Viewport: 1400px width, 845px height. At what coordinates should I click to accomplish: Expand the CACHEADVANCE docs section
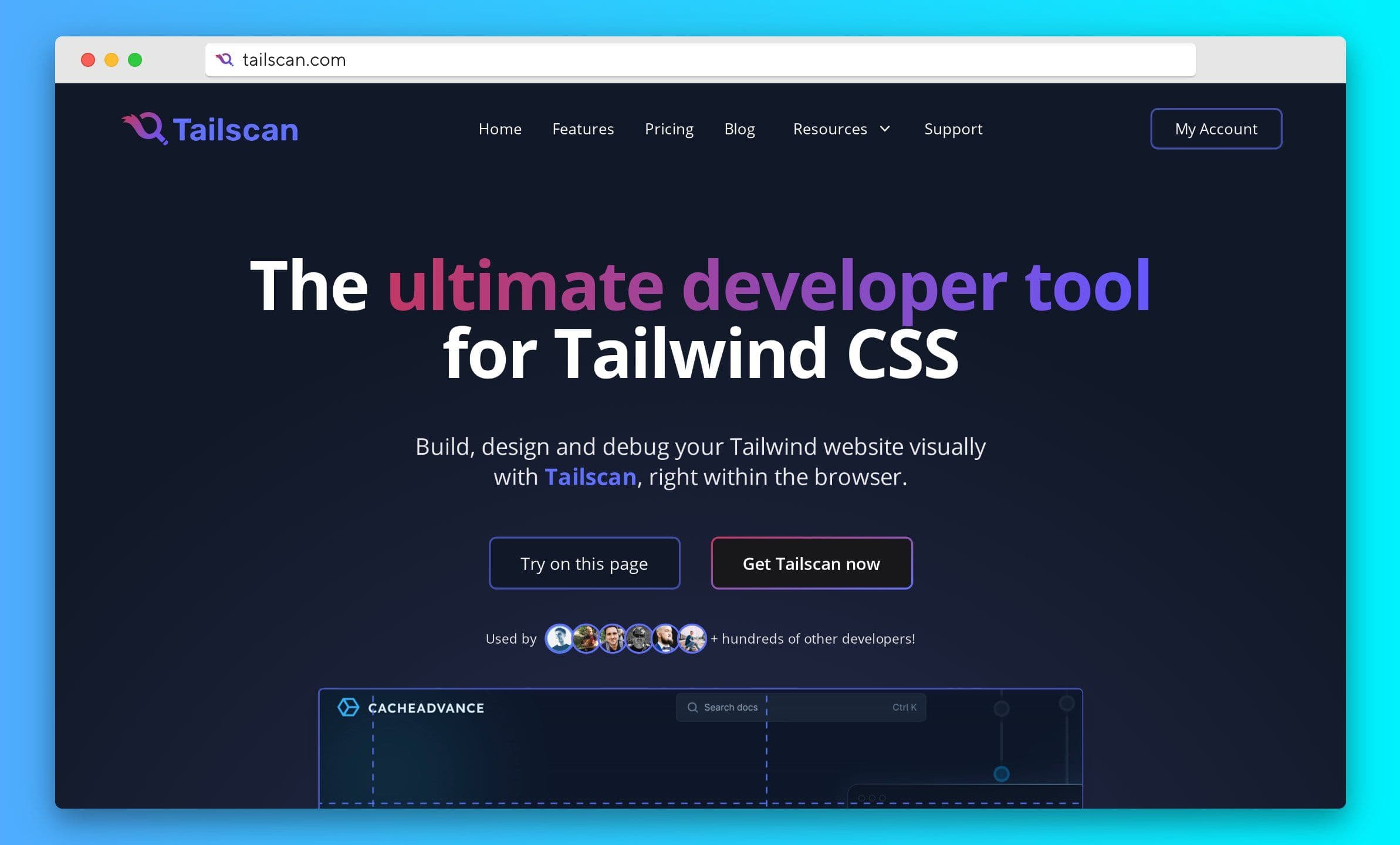(412, 707)
